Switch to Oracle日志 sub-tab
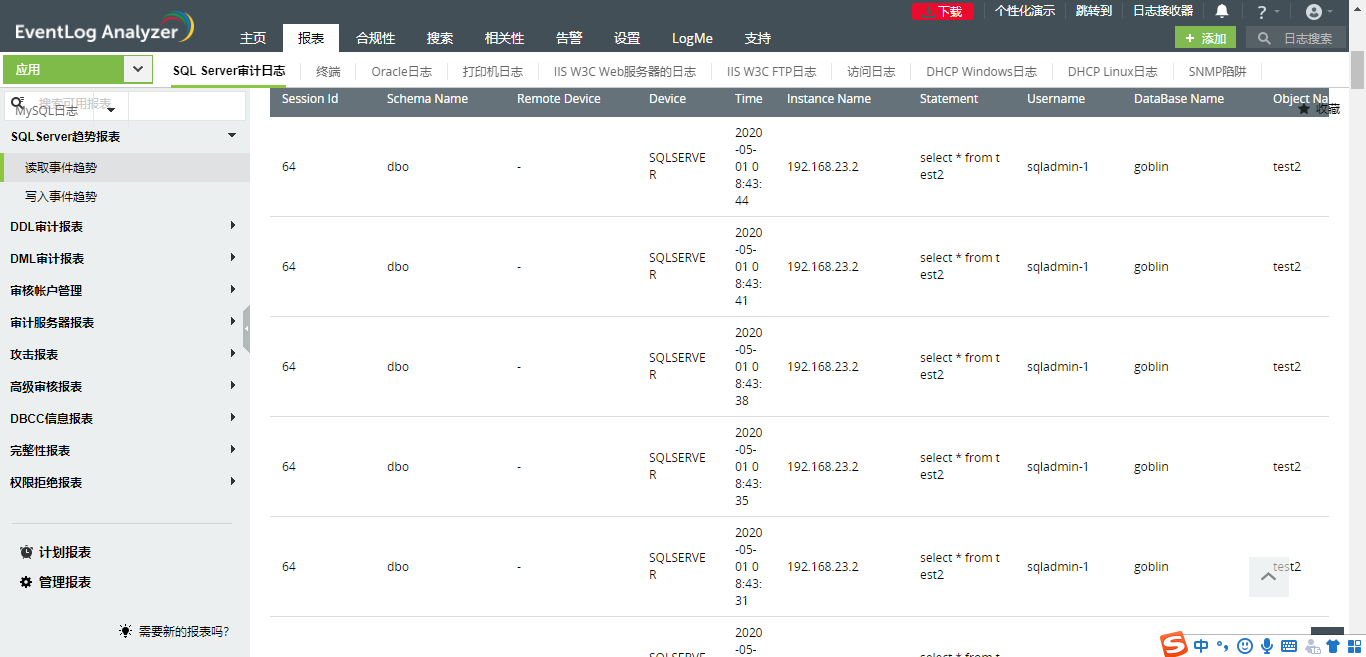Viewport: 1366px width, 657px height. pos(402,72)
